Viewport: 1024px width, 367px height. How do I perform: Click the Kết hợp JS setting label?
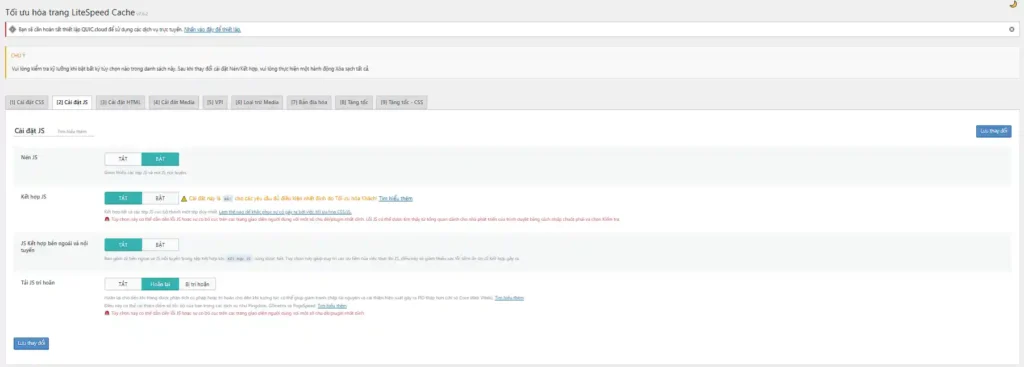coord(33,197)
